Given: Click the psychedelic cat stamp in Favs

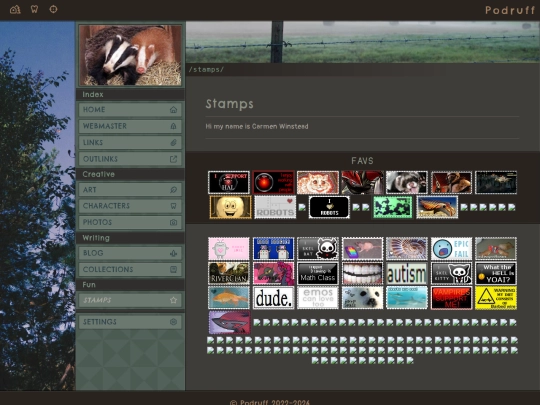Looking at the screenshot, I should (x=318, y=183).
